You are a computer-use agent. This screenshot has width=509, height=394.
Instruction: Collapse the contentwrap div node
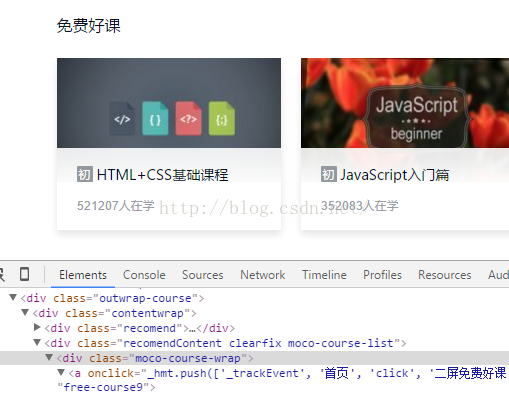tap(25, 312)
